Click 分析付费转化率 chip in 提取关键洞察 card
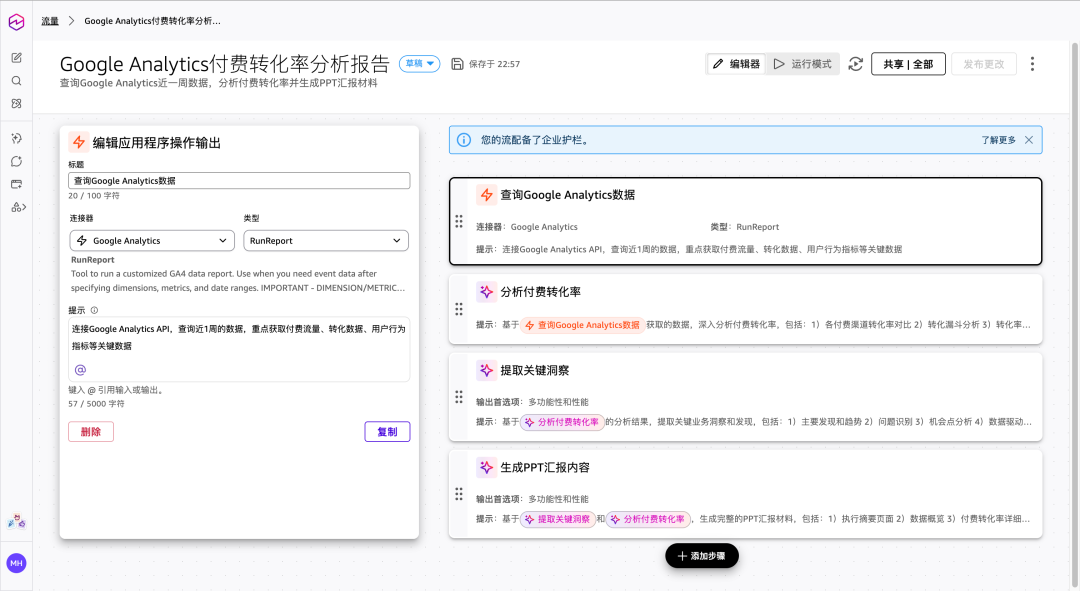This screenshot has width=1080, height=591. tap(562, 422)
